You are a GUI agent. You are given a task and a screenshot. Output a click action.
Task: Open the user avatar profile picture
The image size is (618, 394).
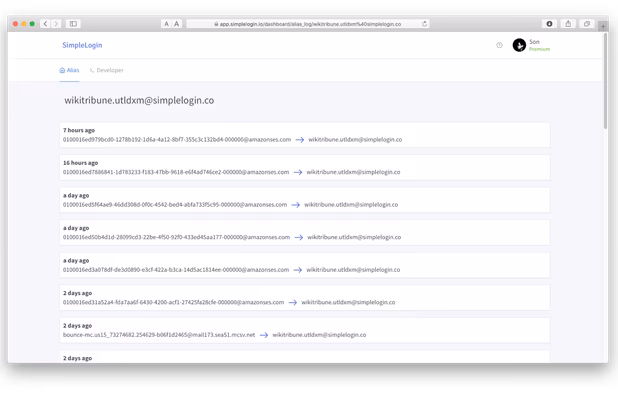coord(519,45)
